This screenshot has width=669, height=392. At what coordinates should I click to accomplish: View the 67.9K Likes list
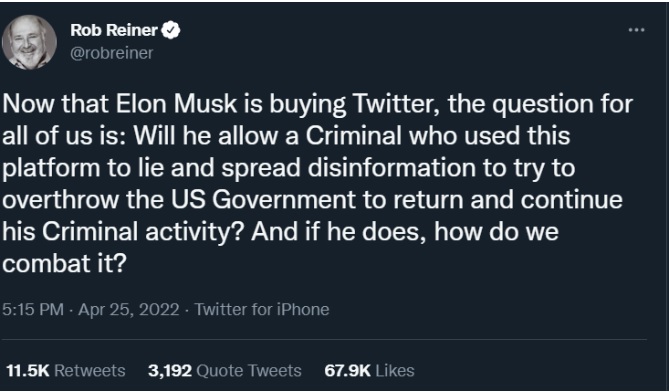(369, 370)
